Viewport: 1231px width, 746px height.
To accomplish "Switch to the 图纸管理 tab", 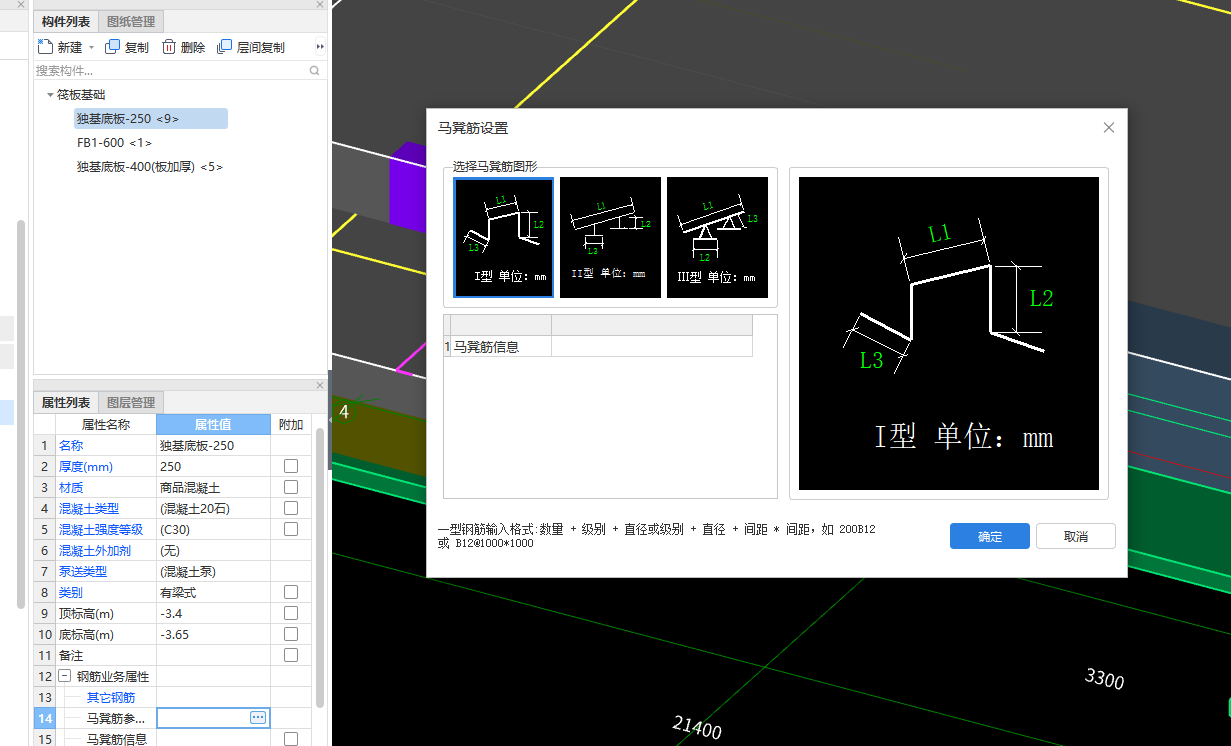I will pos(131,21).
